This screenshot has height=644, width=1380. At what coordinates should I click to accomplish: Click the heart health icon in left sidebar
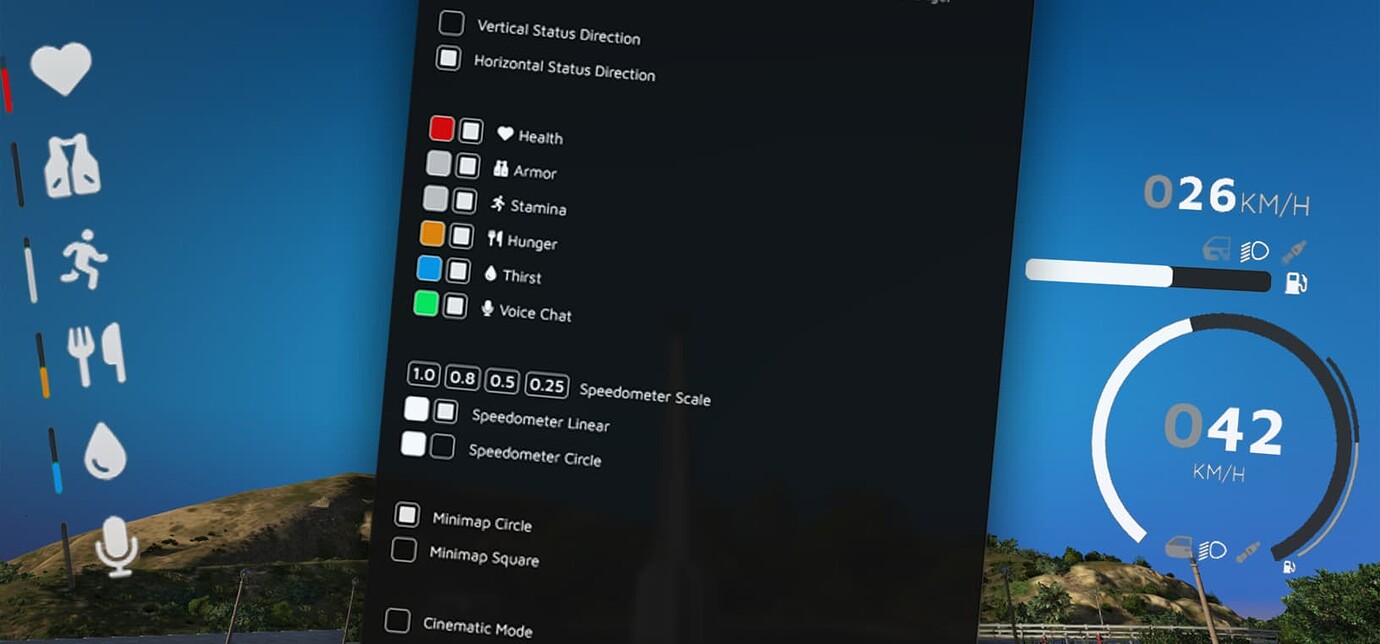click(x=64, y=70)
